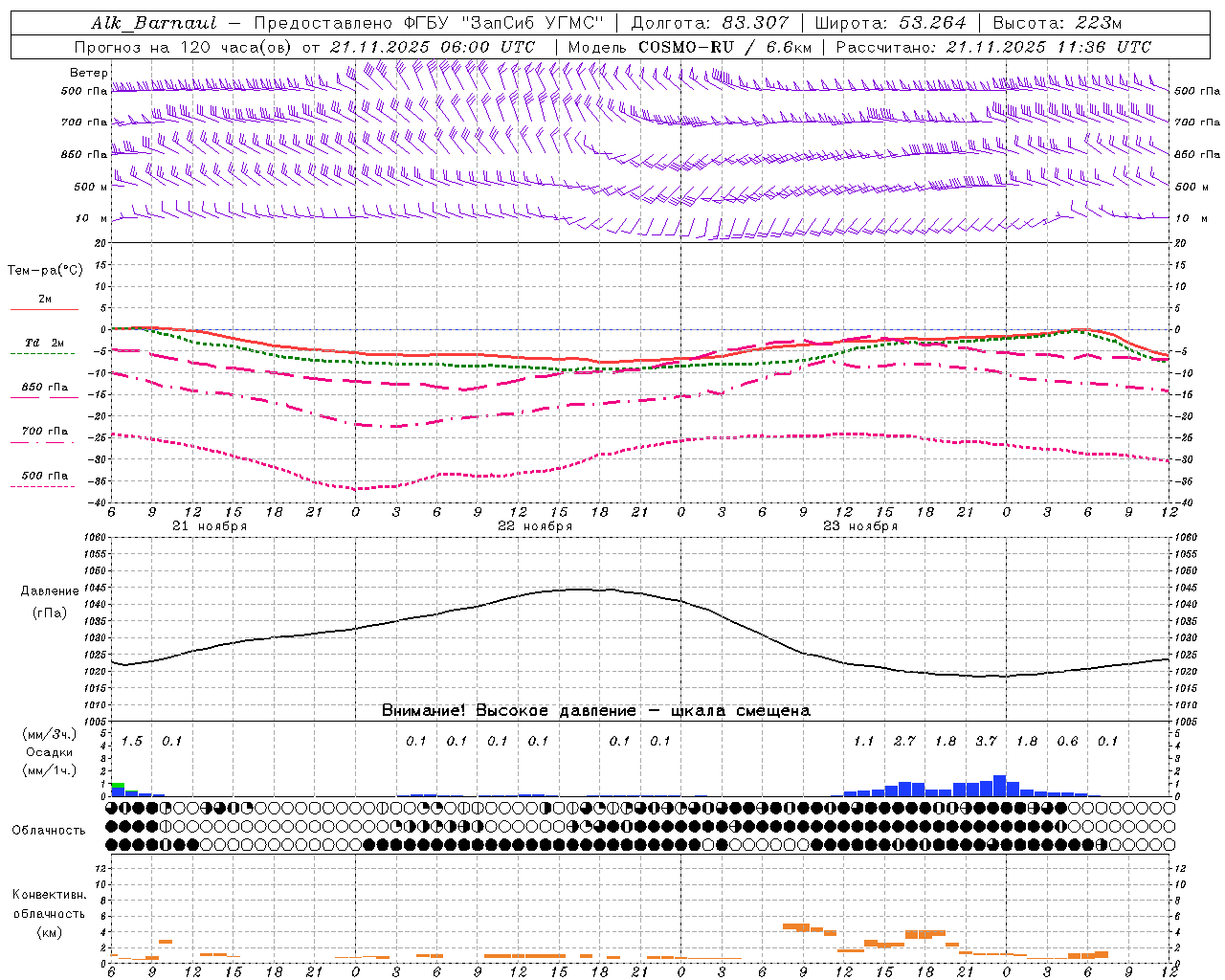Click the tallest blue hourly precipitation bar
Viewport: 1225px width, 980px height.
point(999,786)
